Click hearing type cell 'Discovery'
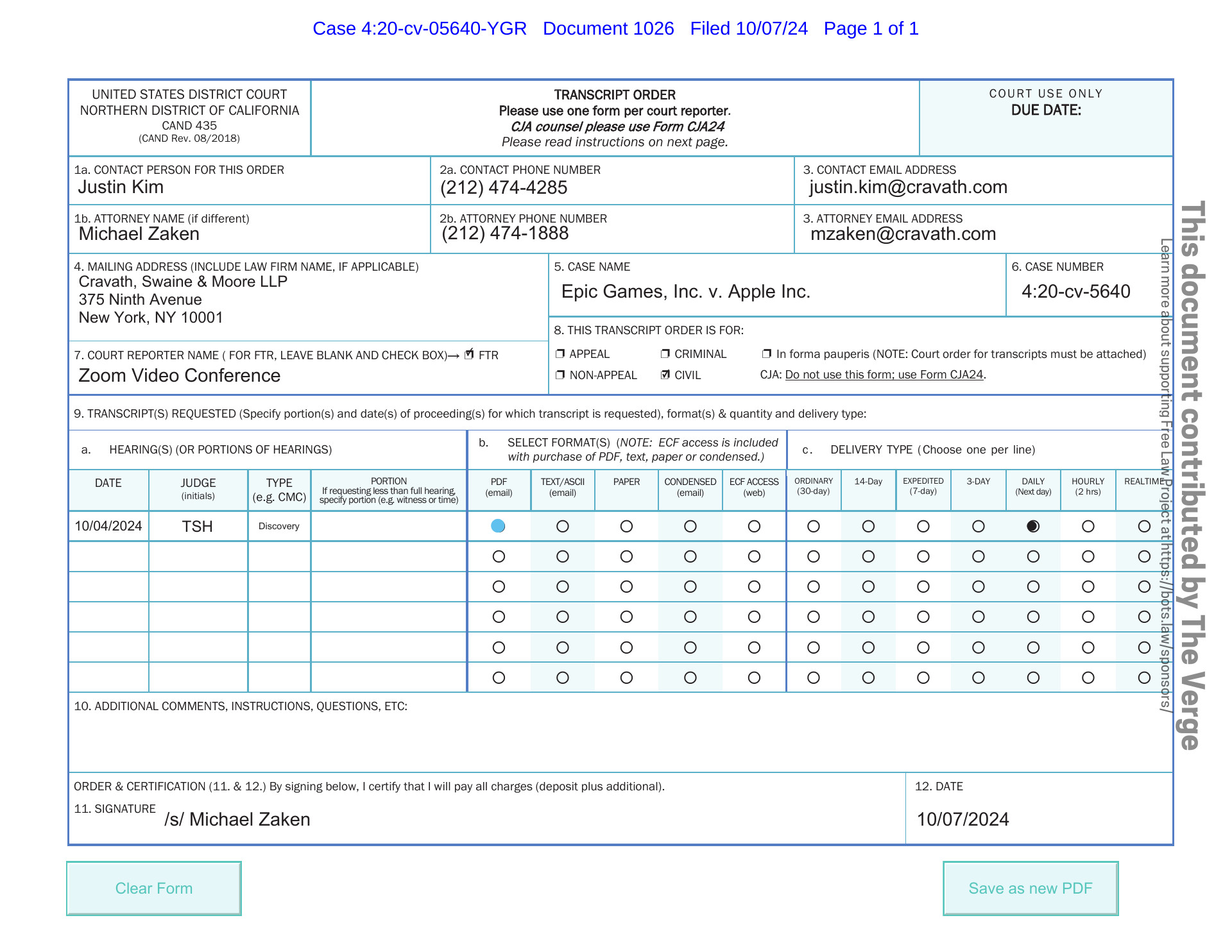Viewport: 1232px width, 952px height. (279, 526)
